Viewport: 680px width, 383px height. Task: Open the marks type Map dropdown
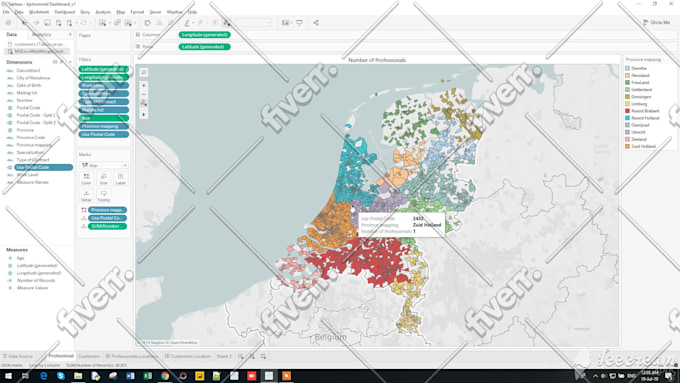104,165
